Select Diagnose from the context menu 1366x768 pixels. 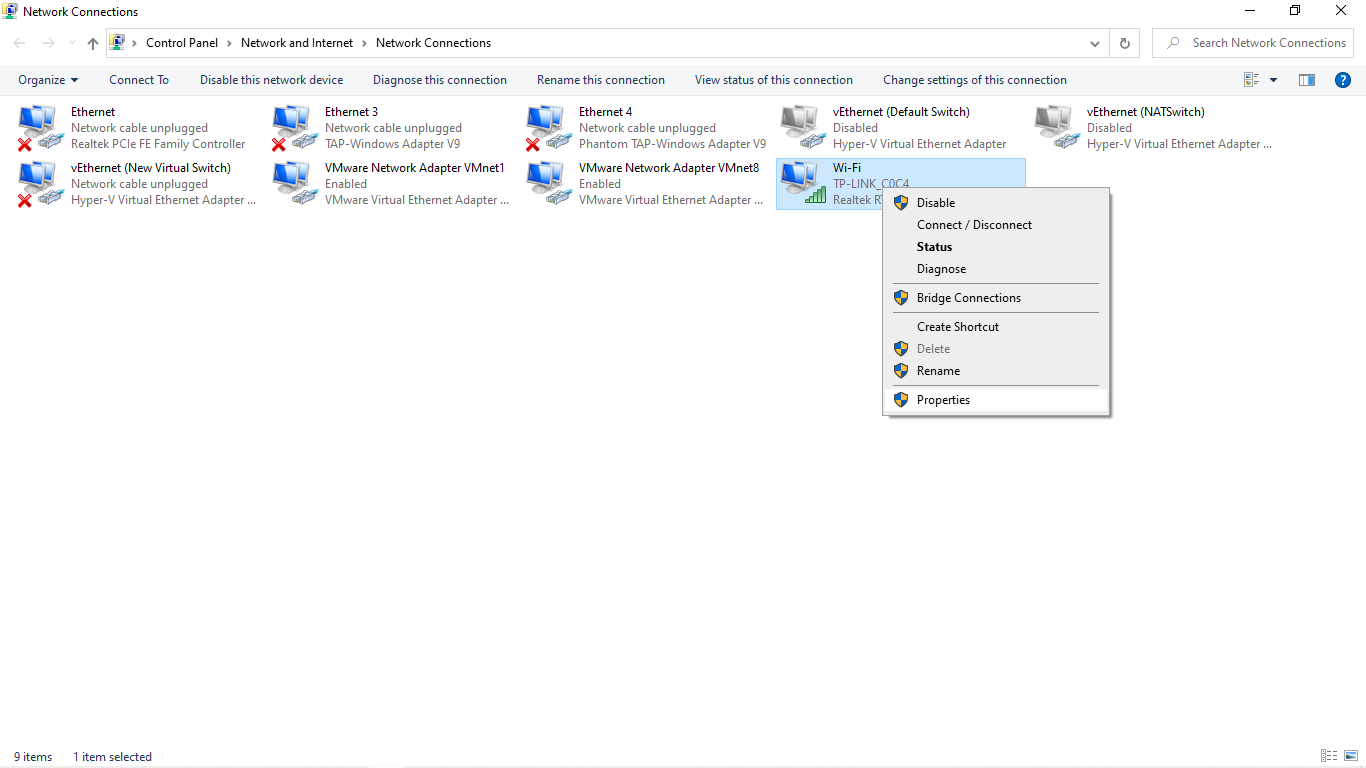coord(997,269)
